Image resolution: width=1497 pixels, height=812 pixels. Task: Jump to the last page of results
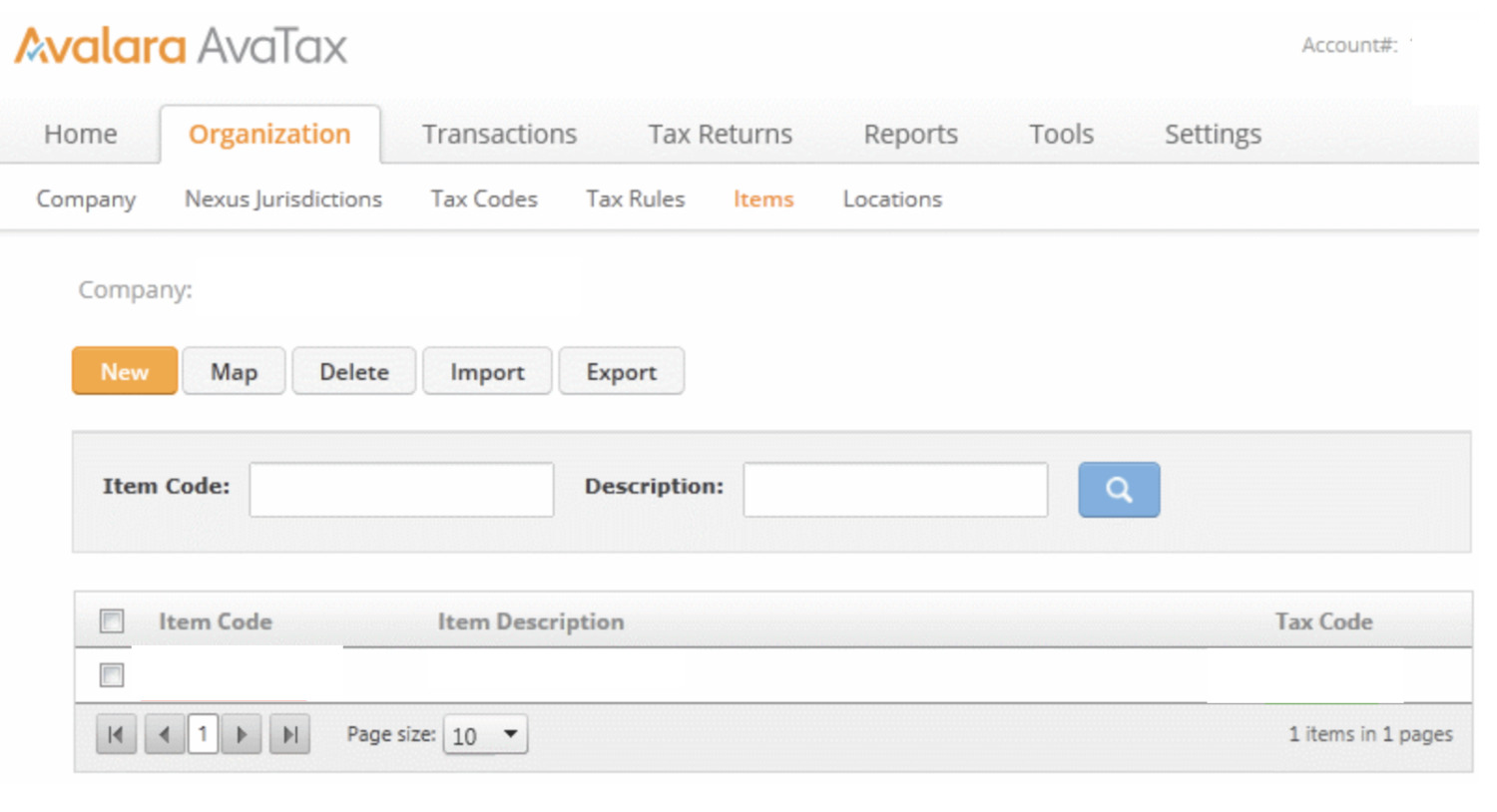289,733
